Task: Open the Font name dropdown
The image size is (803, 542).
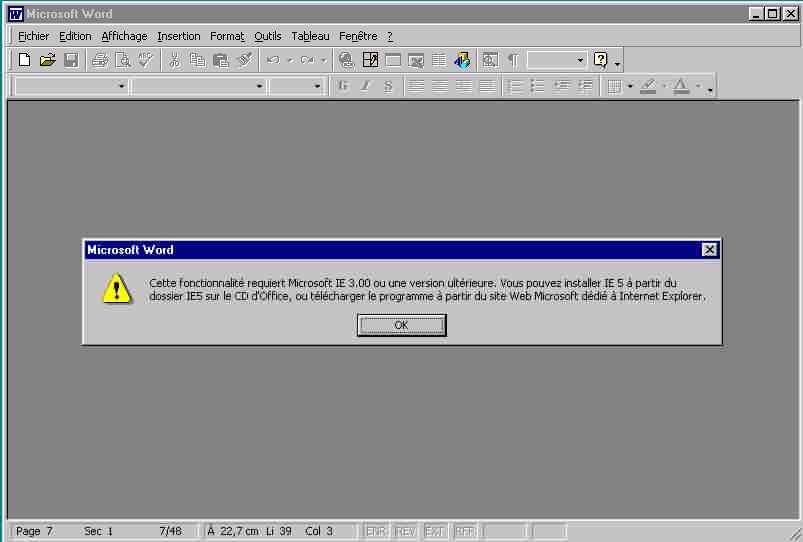Action: (259, 86)
